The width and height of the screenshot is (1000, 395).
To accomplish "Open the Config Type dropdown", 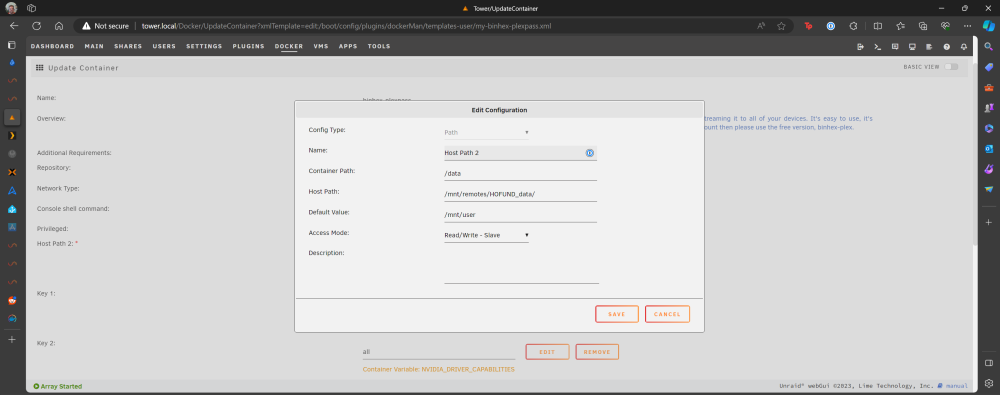I will pyautogui.click(x=487, y=133).
